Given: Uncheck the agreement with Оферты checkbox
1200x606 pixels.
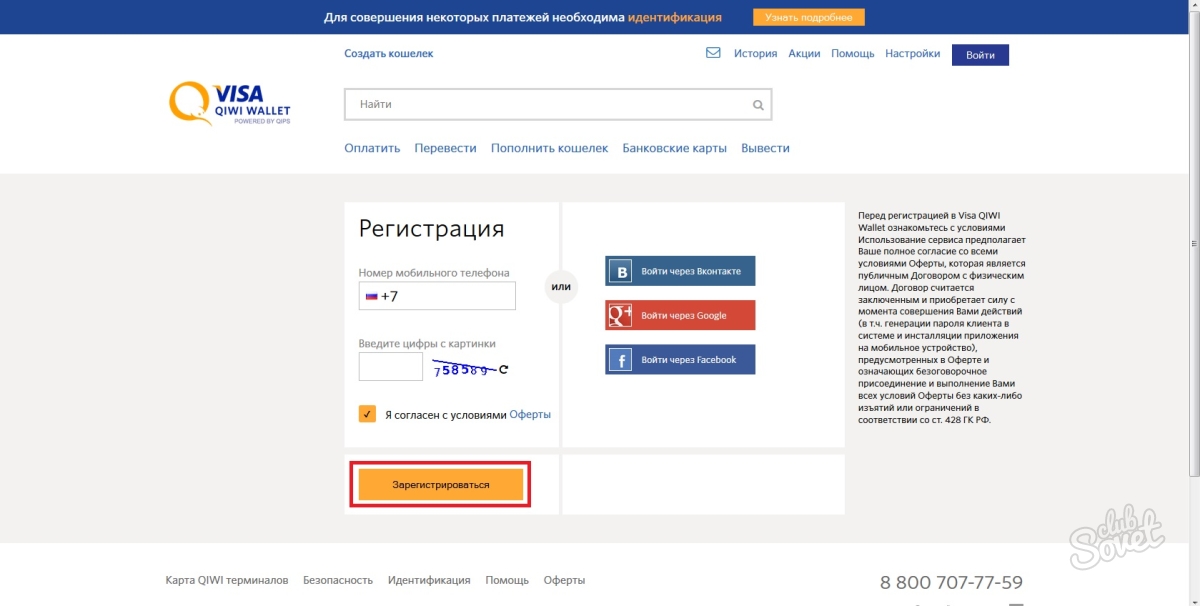Looking at the screenshot, I should click(367, 414).
